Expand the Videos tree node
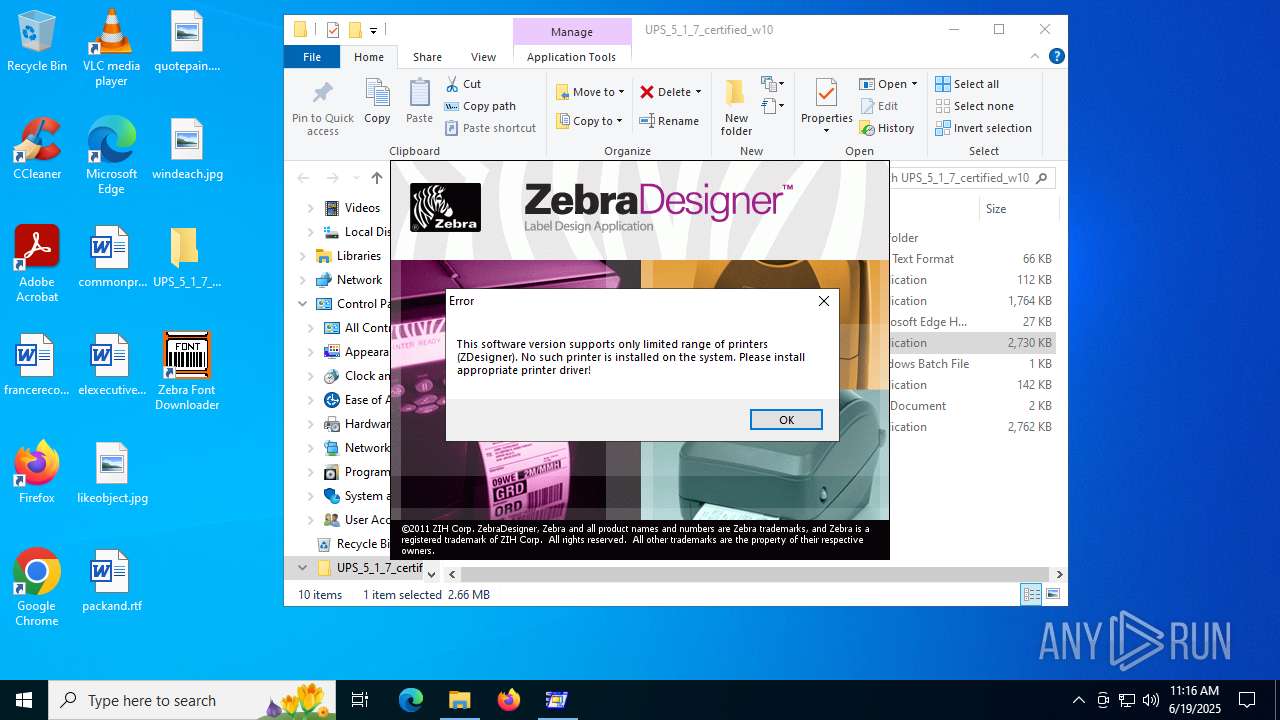1280x720 pixels. (310, 208)
